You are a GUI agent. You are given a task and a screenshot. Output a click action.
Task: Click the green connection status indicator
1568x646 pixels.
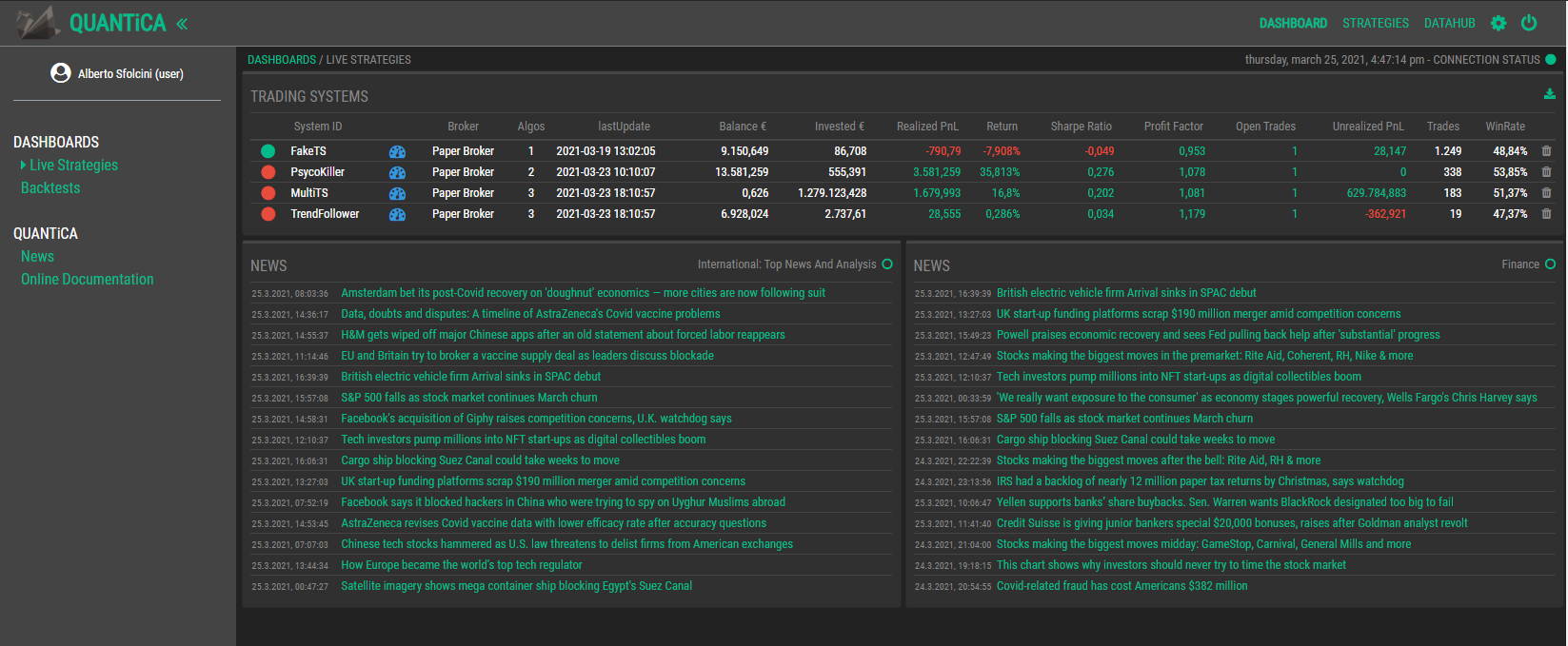(1551, 59)
